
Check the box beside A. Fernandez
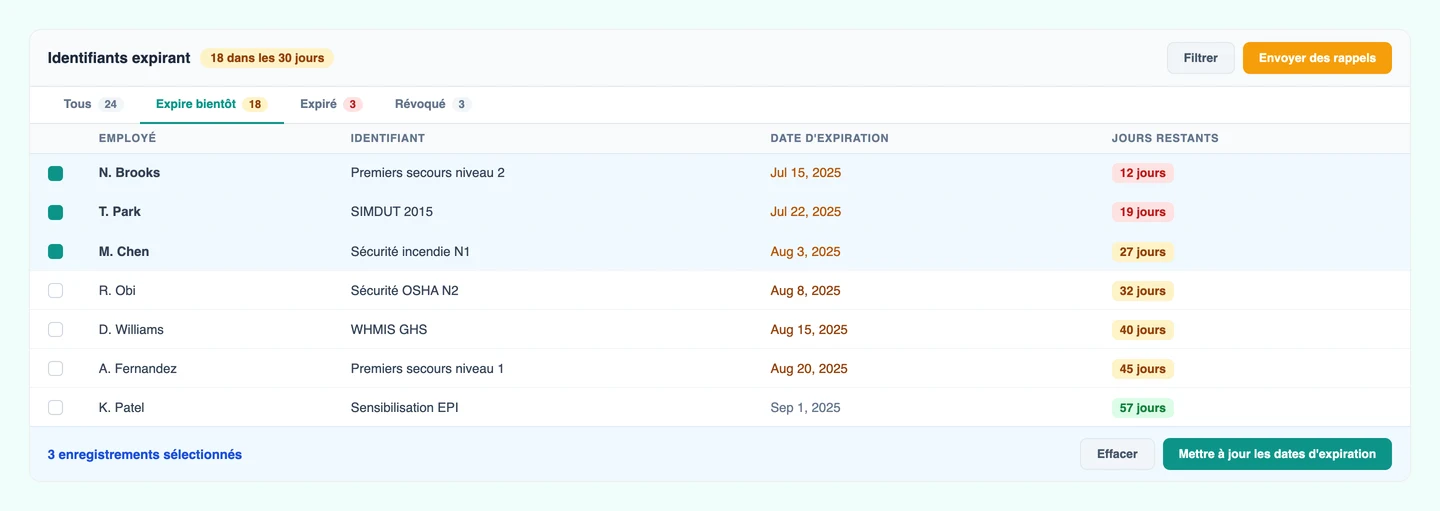(56, 369)
